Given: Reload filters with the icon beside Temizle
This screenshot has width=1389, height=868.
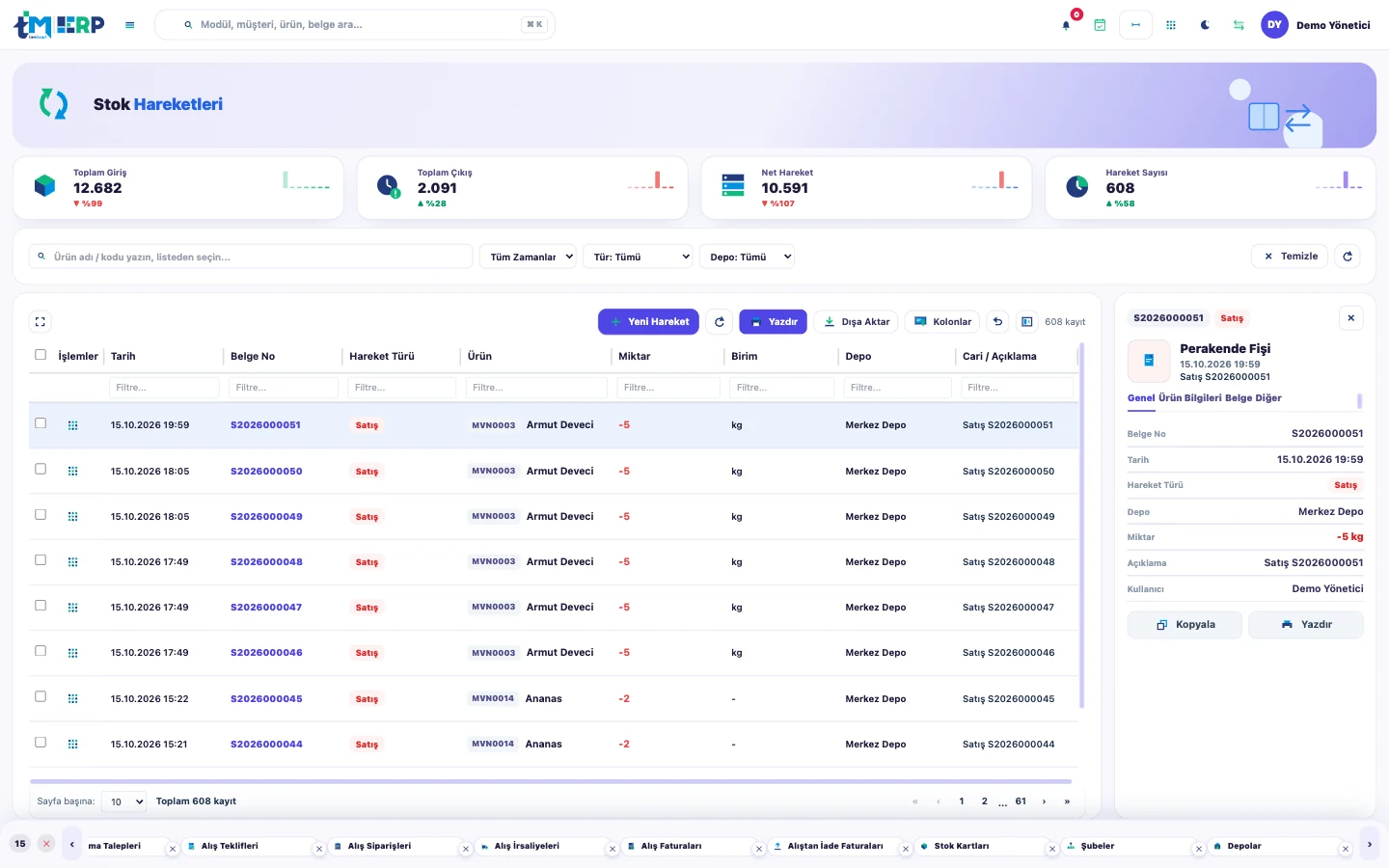Looking at the screenshot, I should click(1348, 257).
